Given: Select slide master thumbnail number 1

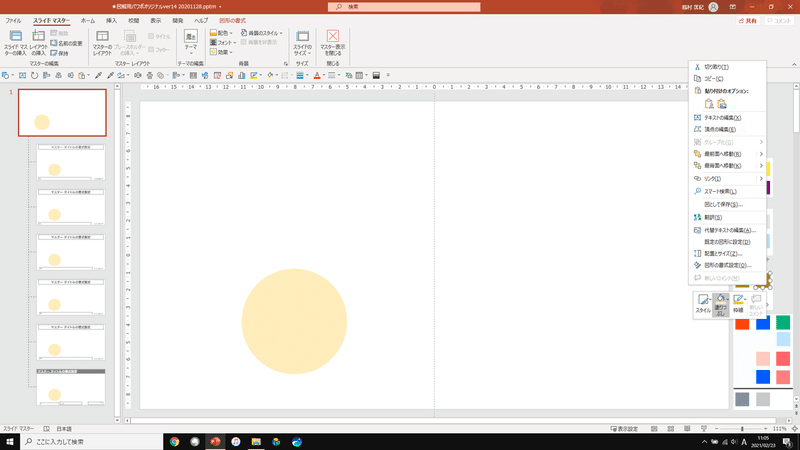Looking at the screenshot, I should [x=62, y=113].
